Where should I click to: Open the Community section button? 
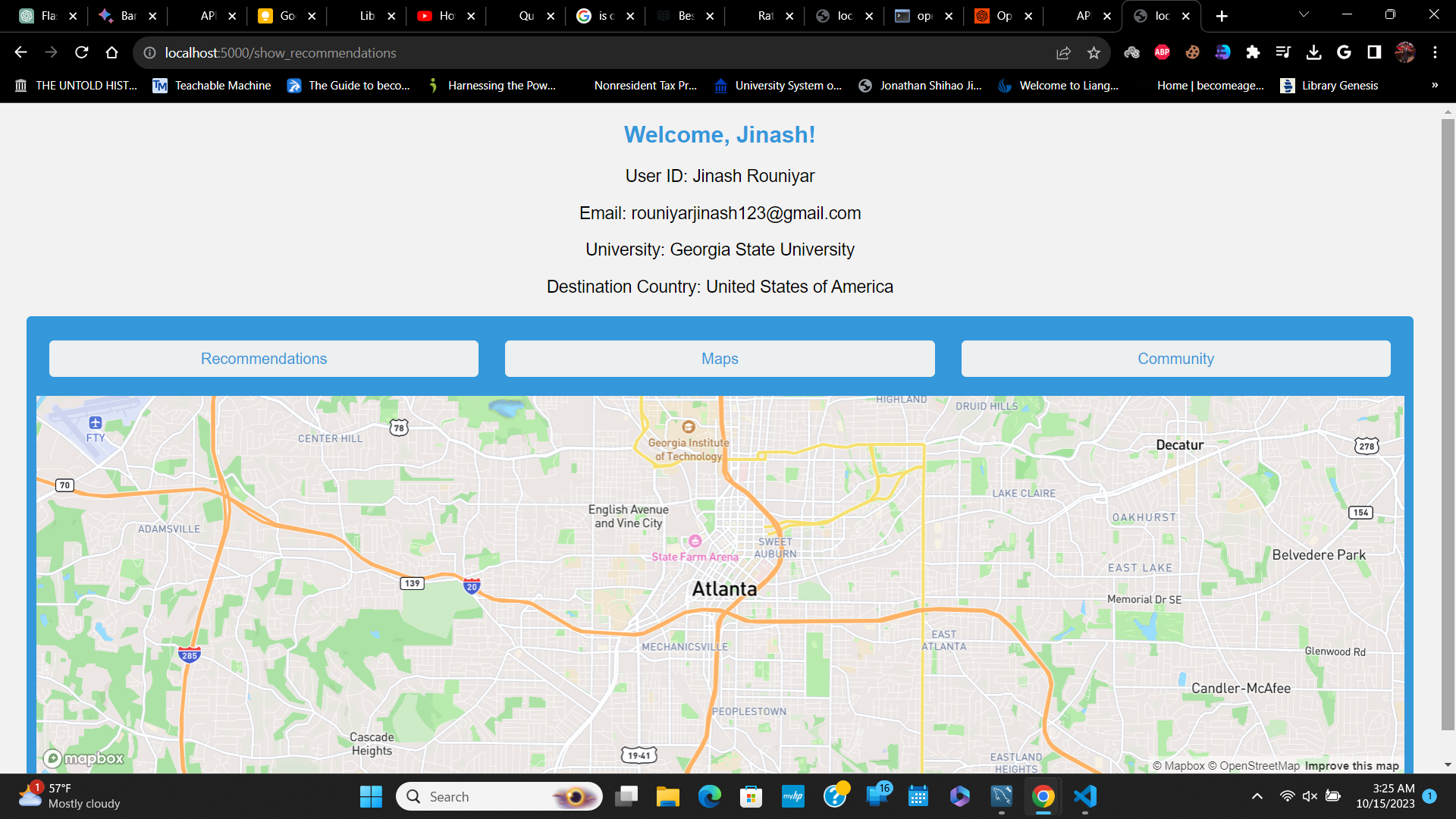point(1175,359)
